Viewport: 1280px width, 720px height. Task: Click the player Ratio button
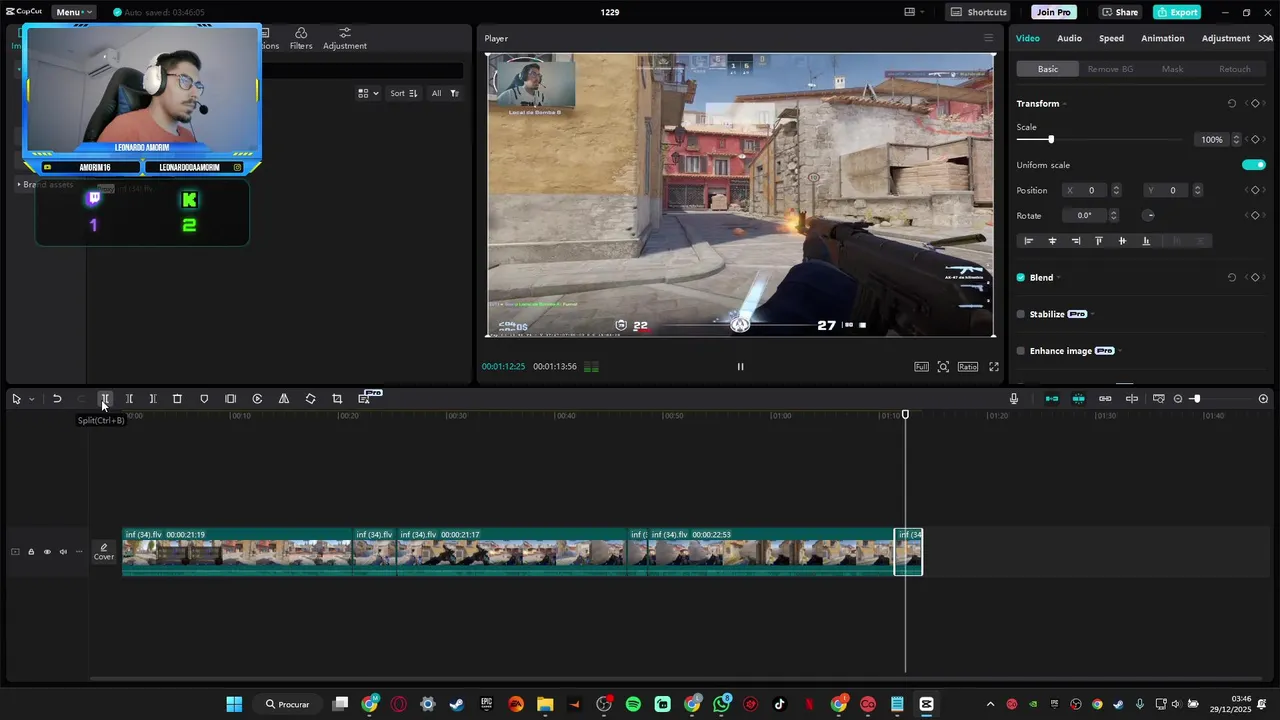968,367
